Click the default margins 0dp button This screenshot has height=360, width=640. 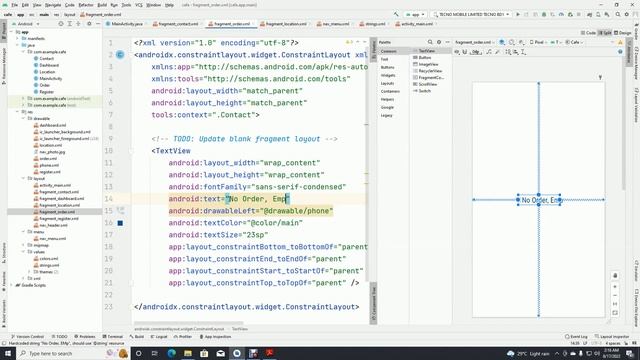pos(476,52)
